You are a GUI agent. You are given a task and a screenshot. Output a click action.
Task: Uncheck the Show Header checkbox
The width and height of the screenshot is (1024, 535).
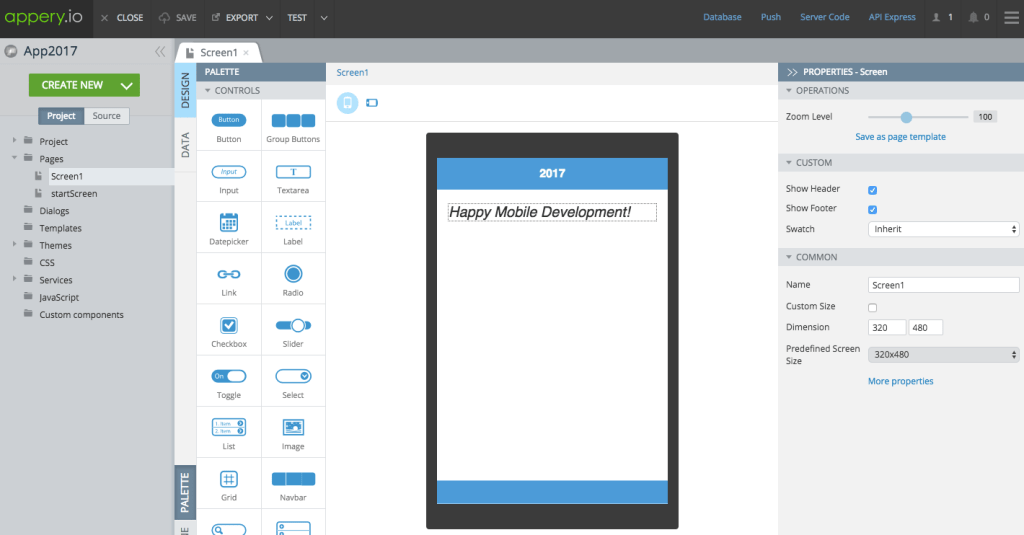[x=873, y=190]
